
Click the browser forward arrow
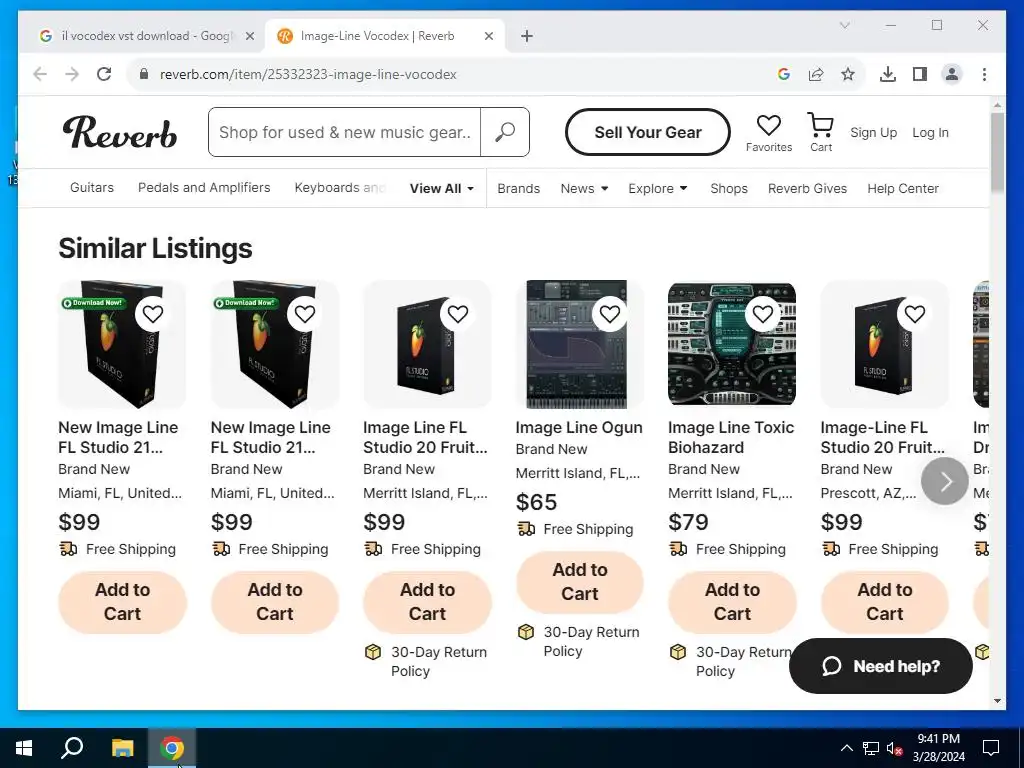point(72,74)
